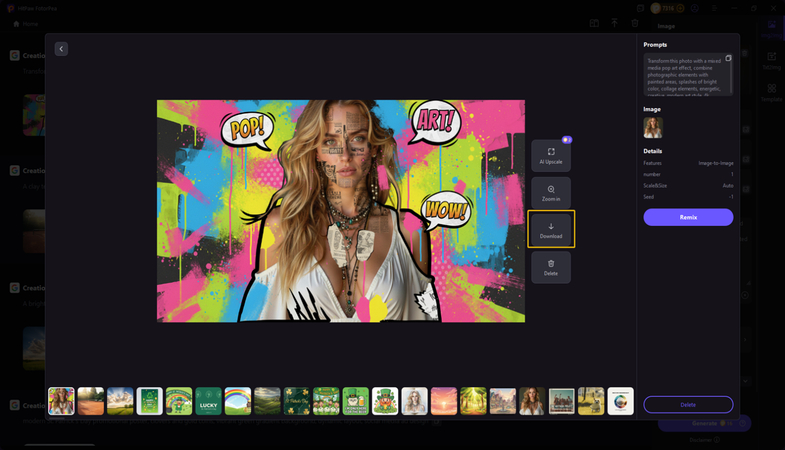Click the Home button in top bar
This screenshot has height=450, width=785.
[26, 24]
